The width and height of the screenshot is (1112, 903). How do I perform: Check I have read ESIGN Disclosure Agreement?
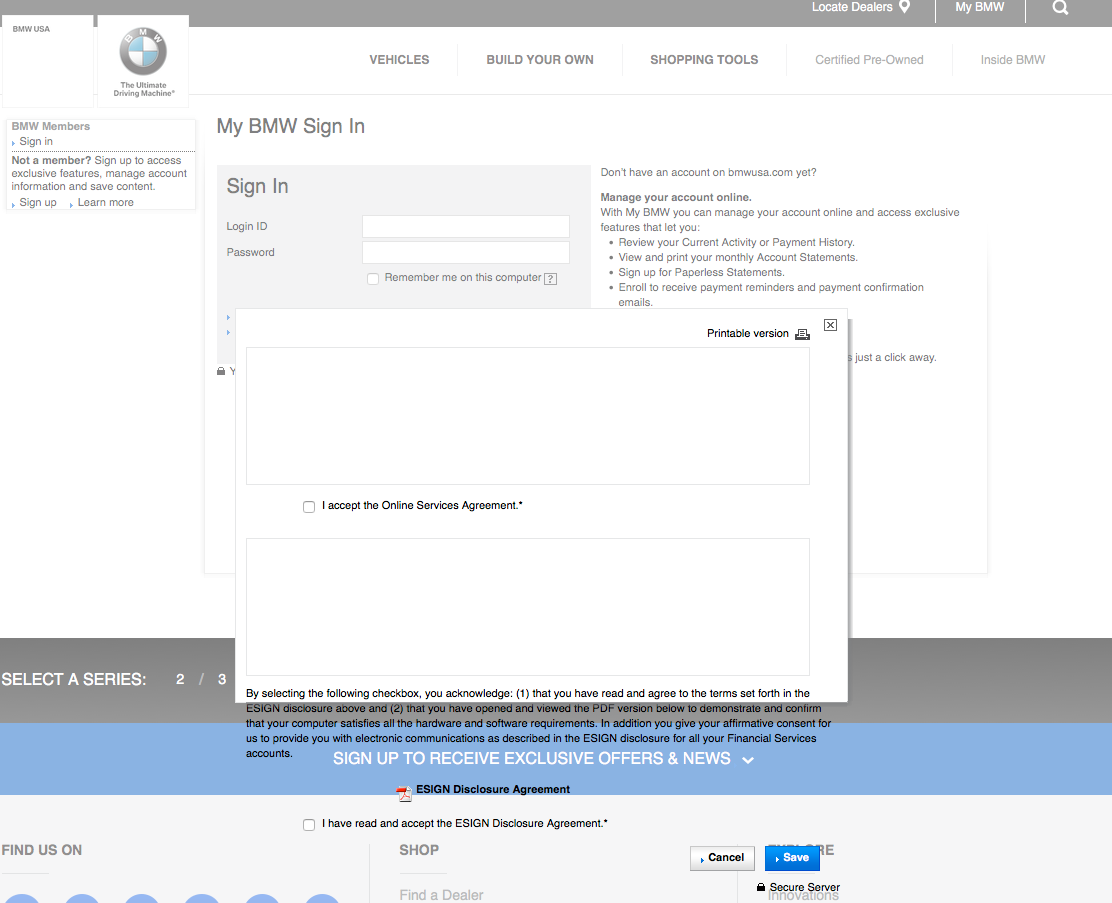(x=308, y=824)
